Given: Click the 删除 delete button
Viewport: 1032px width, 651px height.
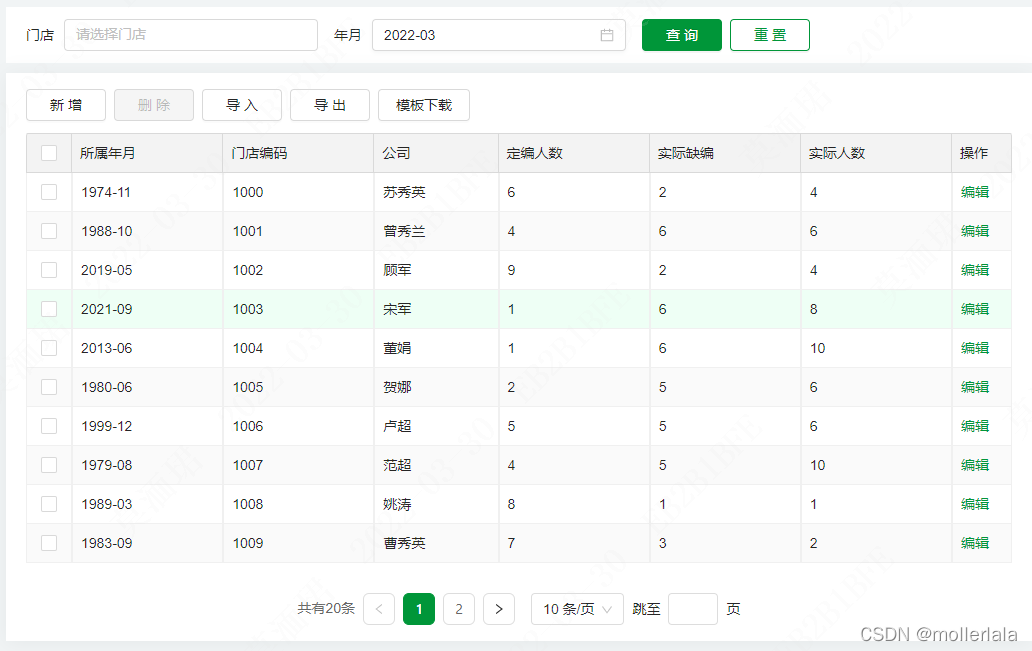Looking at the screenshot, I should 154,105.
